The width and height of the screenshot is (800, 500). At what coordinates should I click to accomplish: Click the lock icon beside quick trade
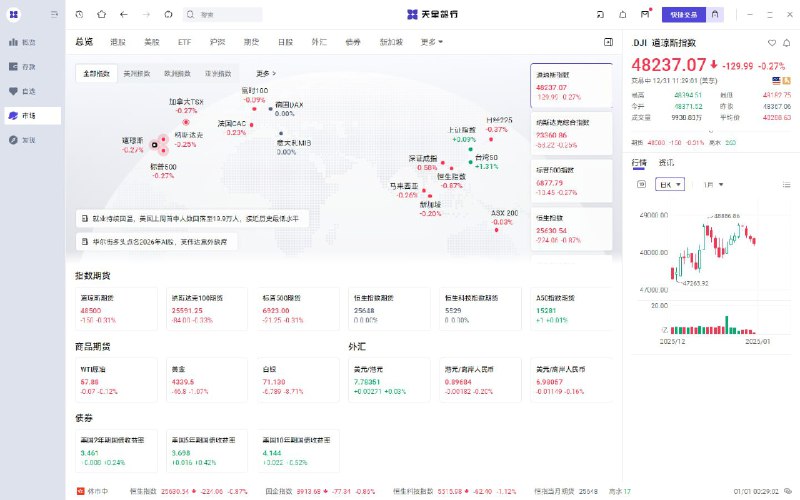point(715,14)
